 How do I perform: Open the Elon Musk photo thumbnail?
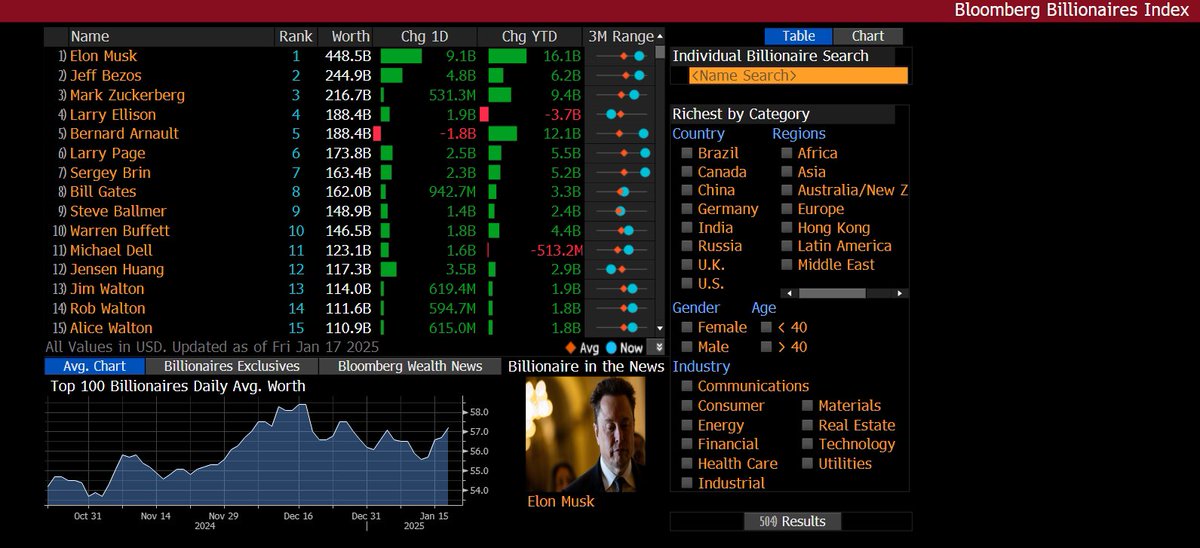tap(585, 434)
